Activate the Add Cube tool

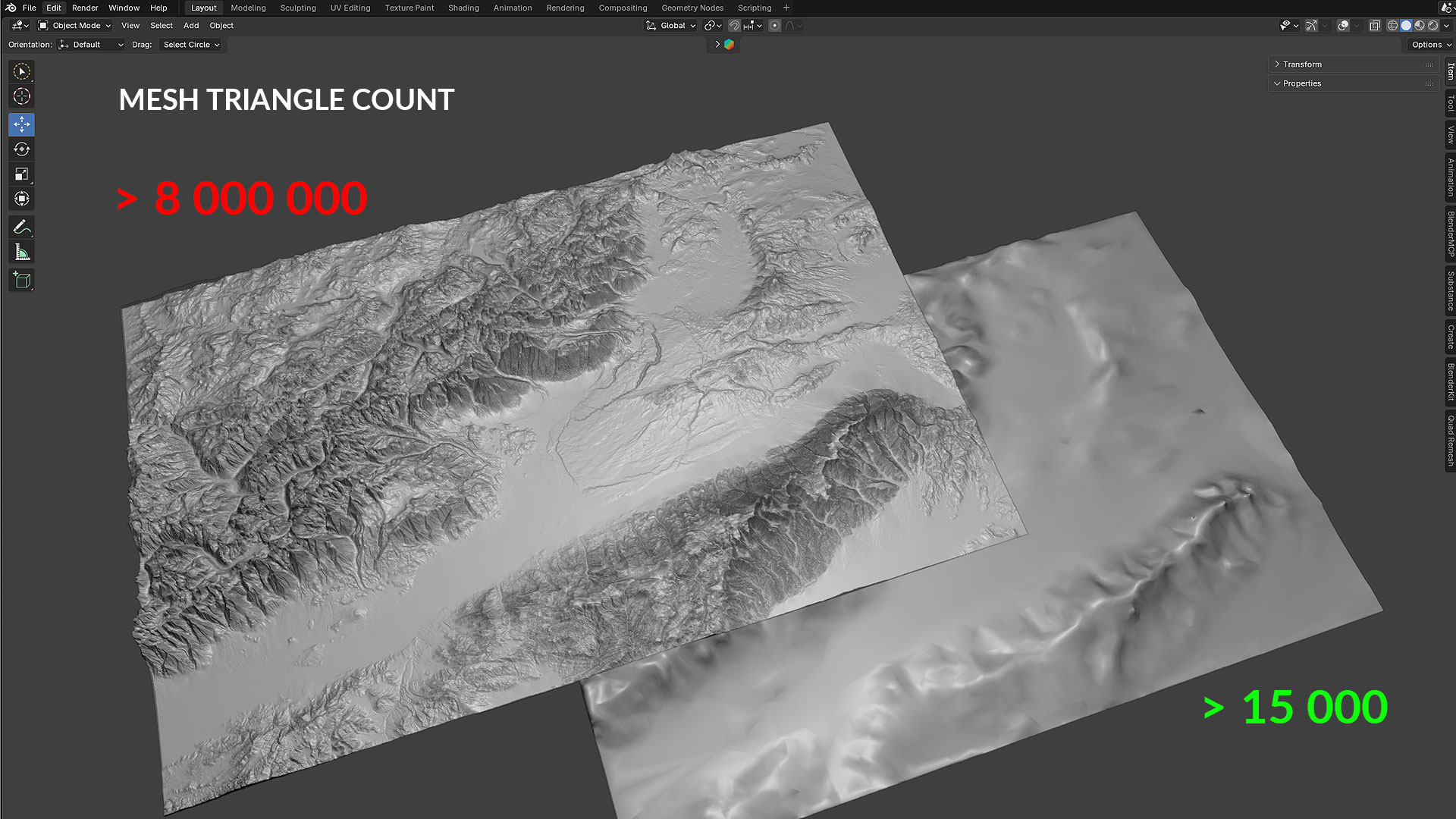[x=20, y=280]
